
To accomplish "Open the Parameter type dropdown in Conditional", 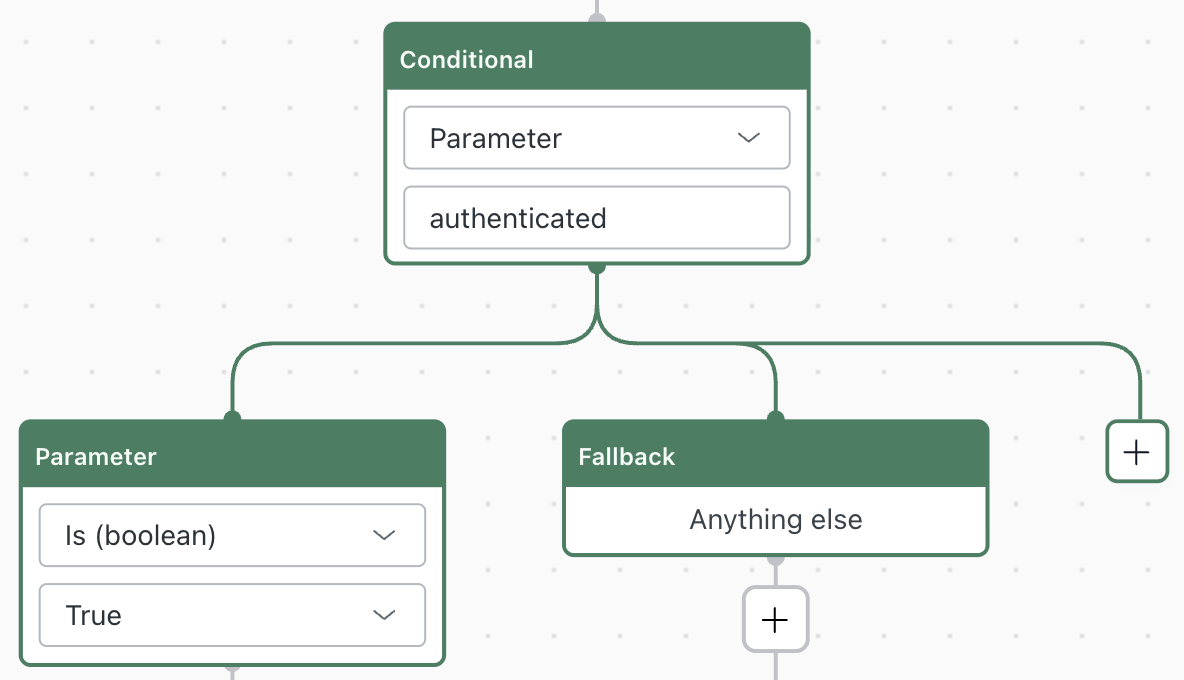I will point(596,138).
